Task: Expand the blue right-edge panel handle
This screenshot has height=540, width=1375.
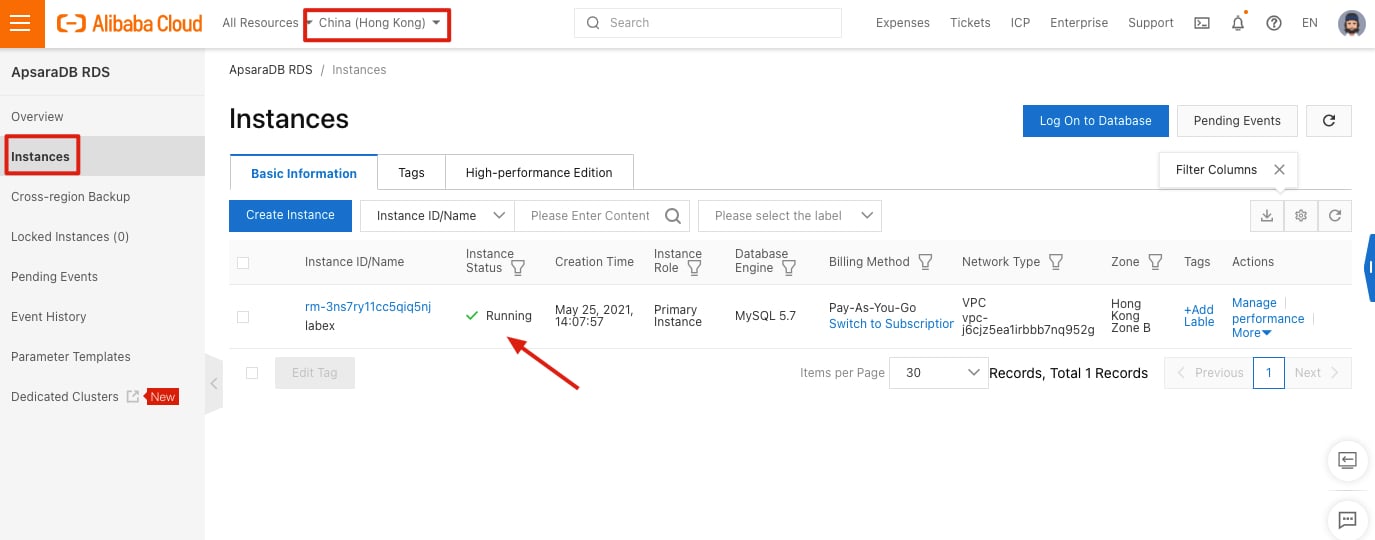Action: click(1370, 267)
